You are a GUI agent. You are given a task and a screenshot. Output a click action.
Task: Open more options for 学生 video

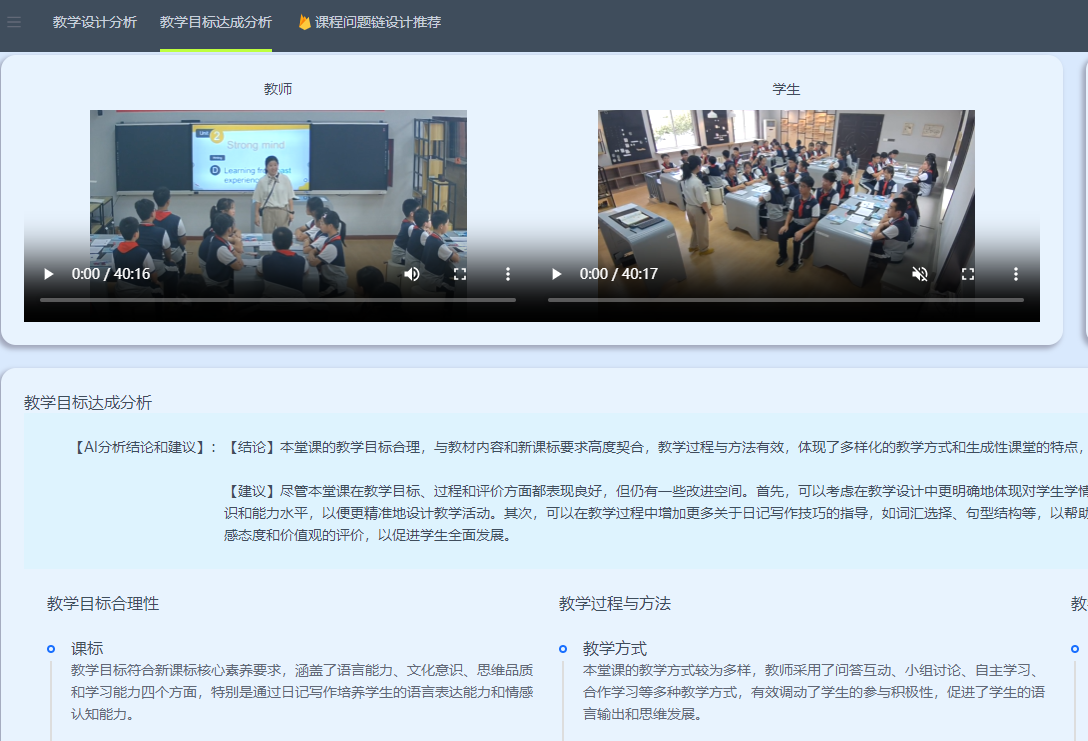click(1016, 274)
